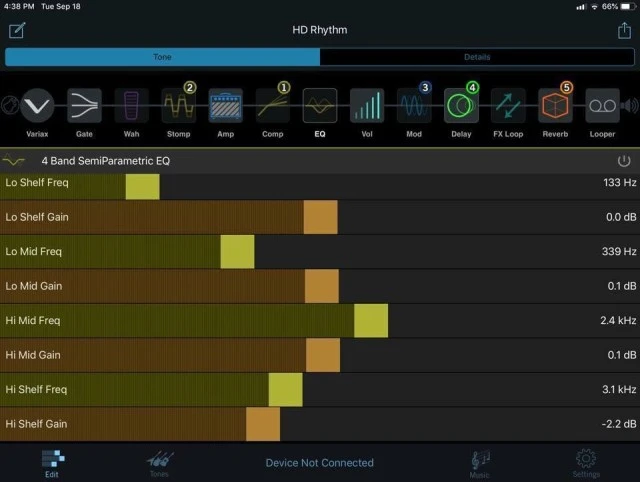Select the Gate block icon
Screen dimensions: 640x482
click(84, 106)
